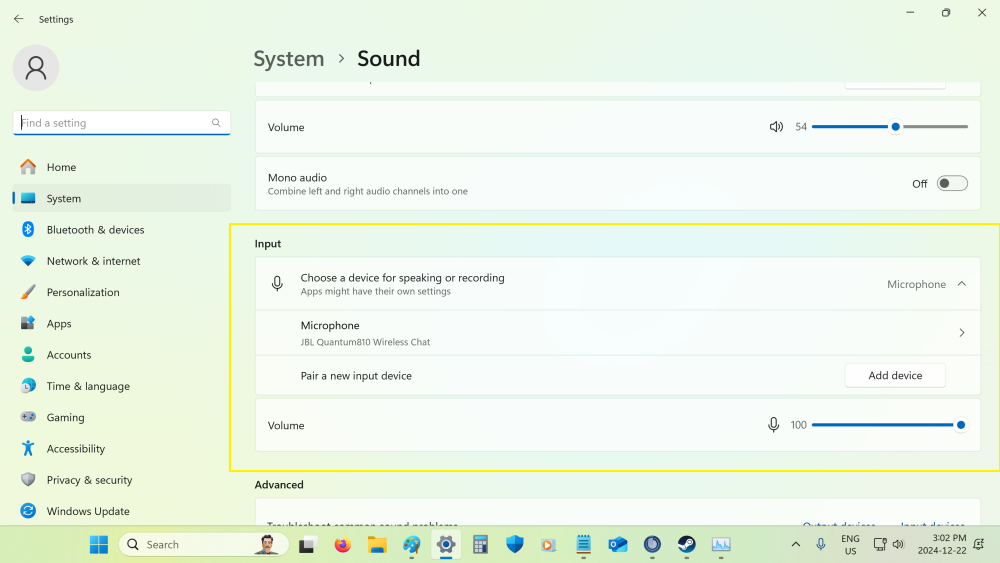1000x563 pixels.
Task: Open Outlook from the taskbar
Action: [x=618, y=545]
